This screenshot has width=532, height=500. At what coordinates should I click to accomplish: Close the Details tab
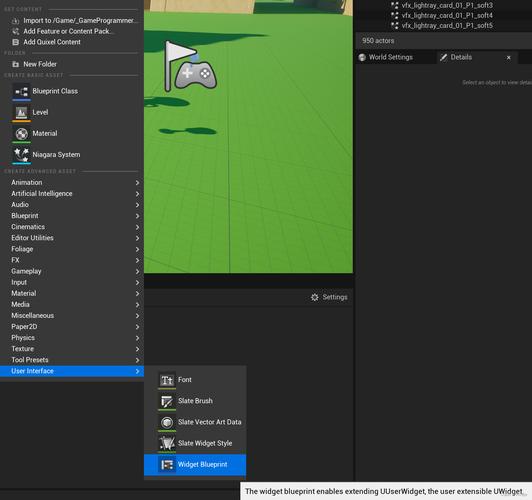coord(509,58)
